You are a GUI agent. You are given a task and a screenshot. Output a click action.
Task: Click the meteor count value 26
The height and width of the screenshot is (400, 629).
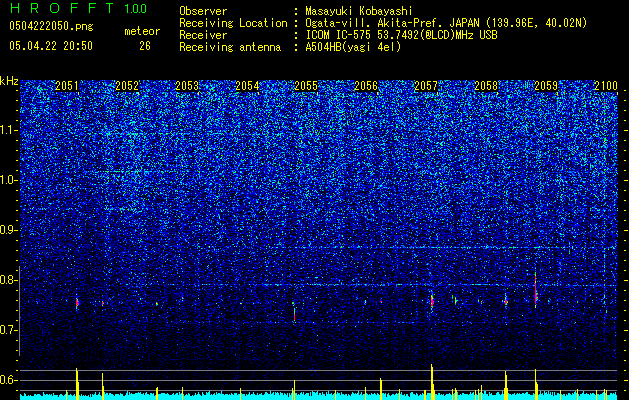pos(145,46)
